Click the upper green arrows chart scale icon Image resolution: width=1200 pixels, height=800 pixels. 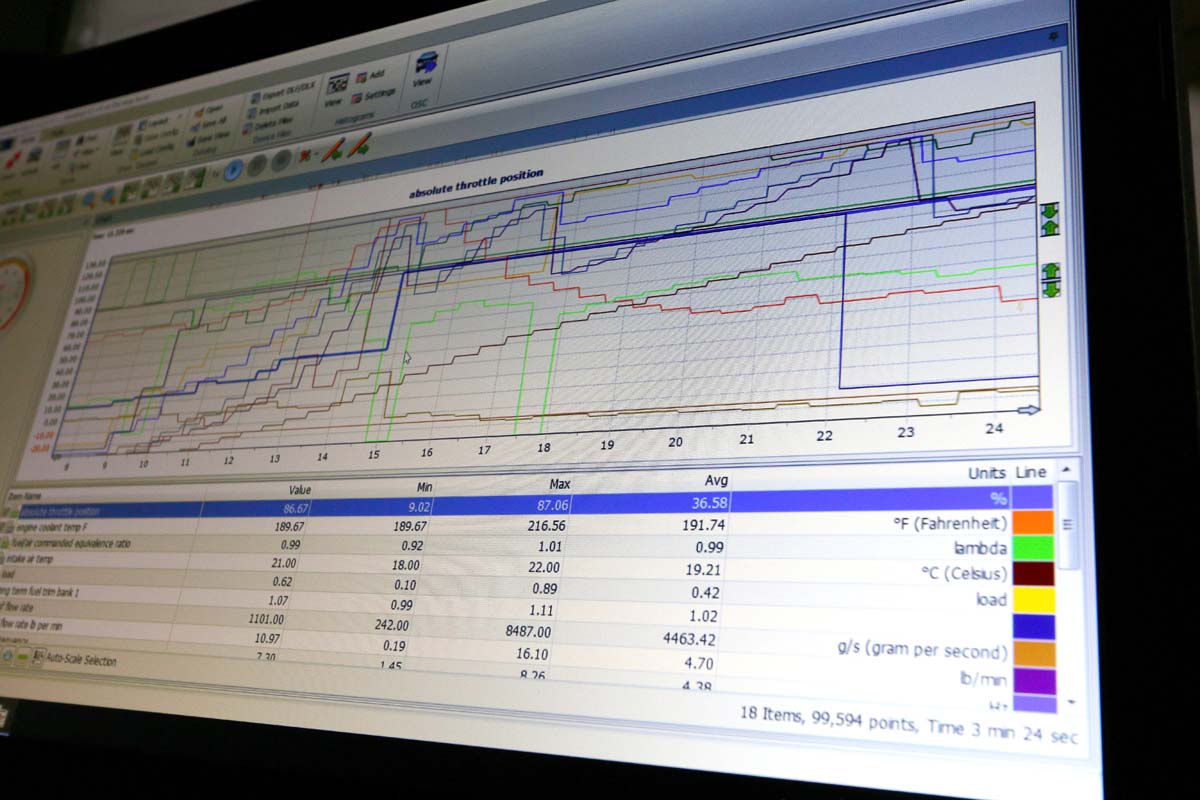pos(1049,219)
